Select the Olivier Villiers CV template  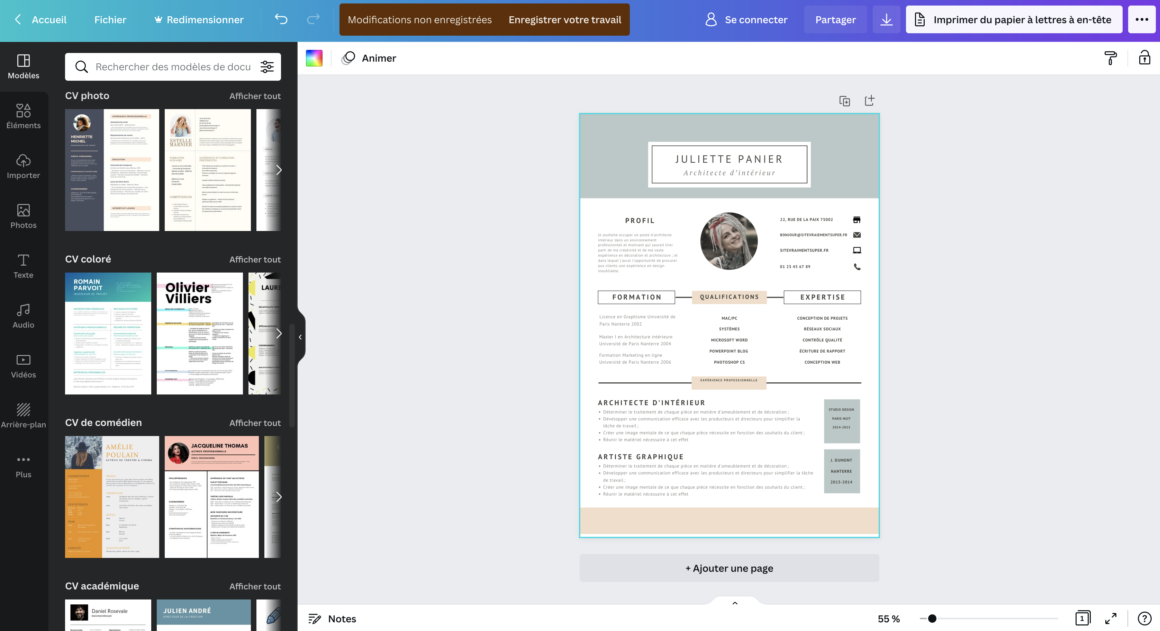click(x=200, y=333)
